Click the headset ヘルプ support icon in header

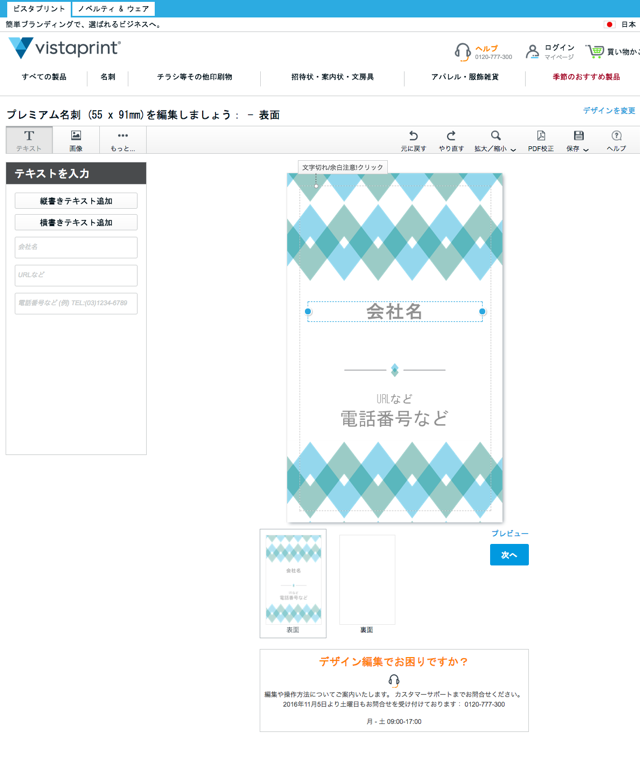coord(462,51)
